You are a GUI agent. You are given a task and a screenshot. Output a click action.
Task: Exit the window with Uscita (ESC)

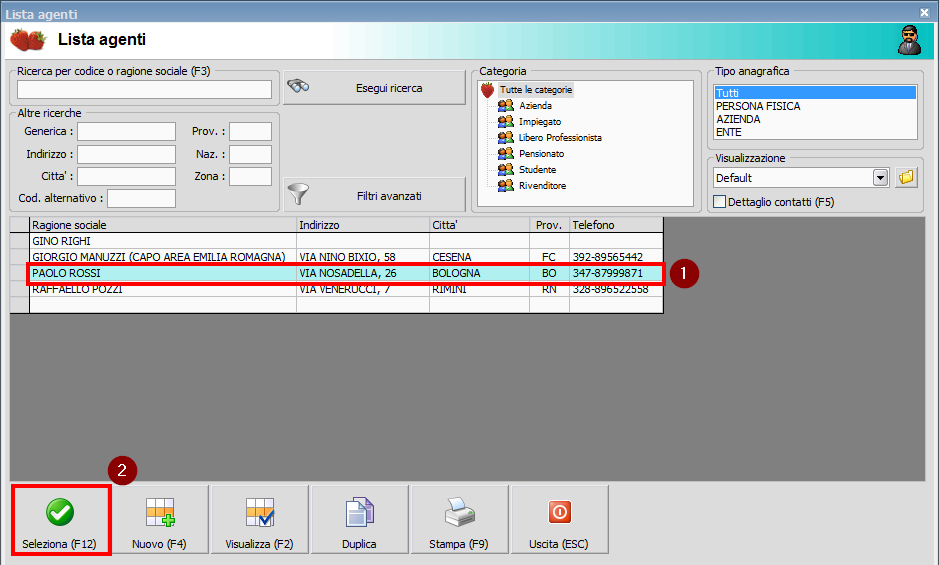tap(559, 520)
